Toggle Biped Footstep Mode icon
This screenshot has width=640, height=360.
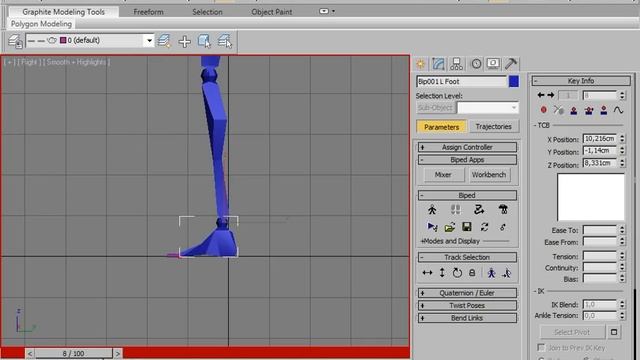[456, 210]
